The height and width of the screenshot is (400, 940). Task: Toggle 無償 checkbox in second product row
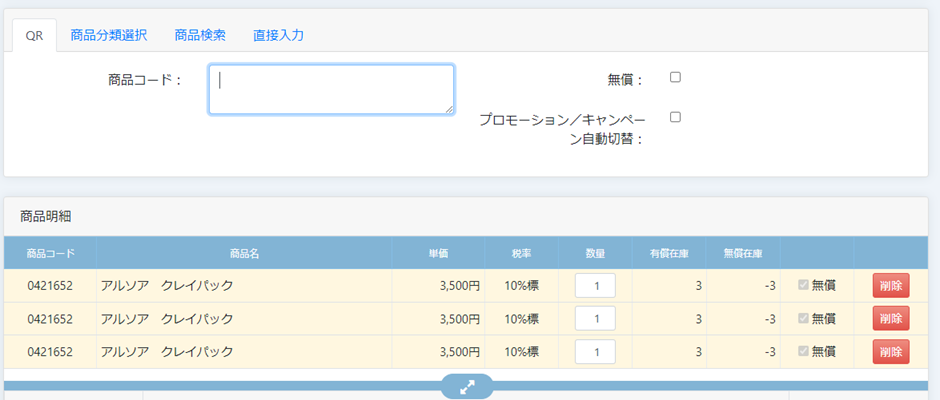802,319
